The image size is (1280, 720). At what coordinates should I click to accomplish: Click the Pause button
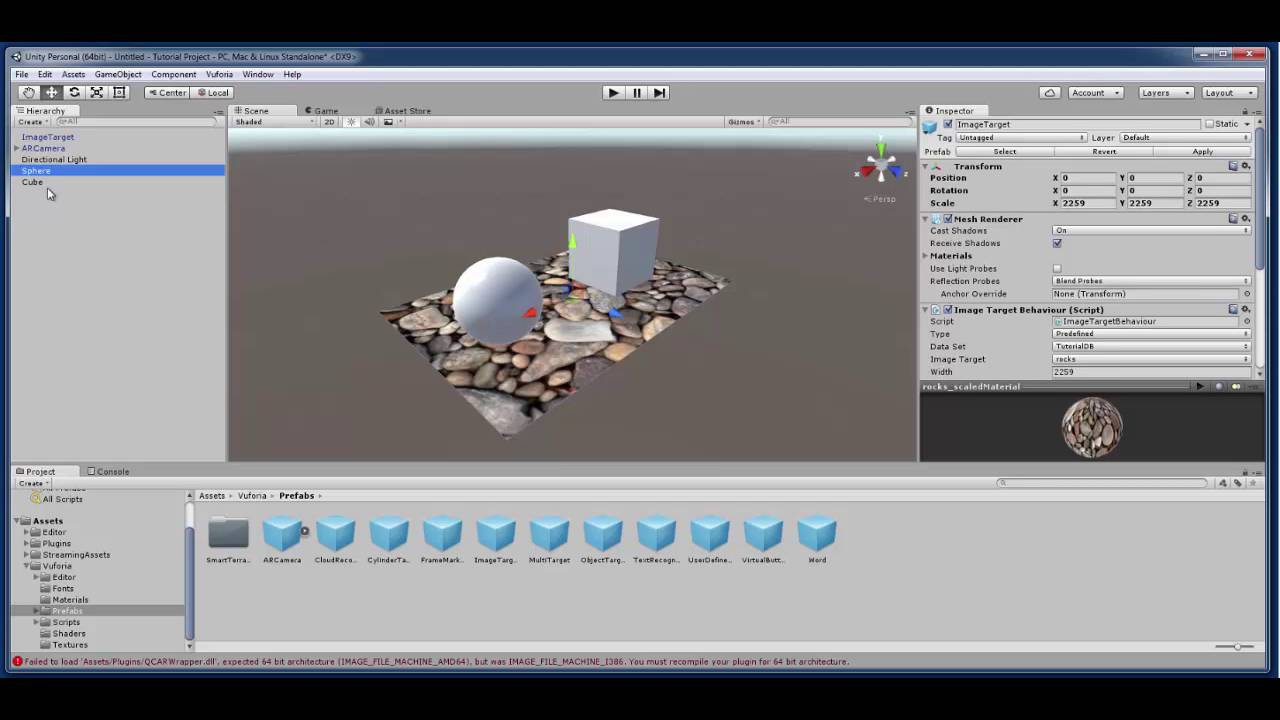click(636, 93)
